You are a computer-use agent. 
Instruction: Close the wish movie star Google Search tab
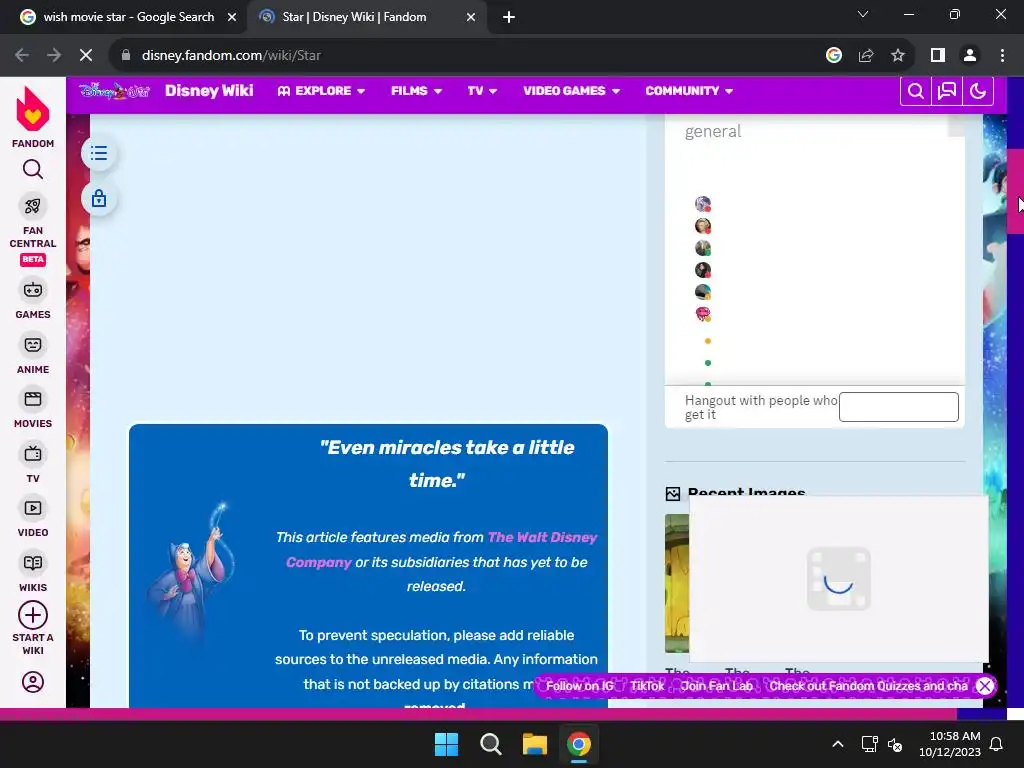pyautogui.click(x=232, y=18)
